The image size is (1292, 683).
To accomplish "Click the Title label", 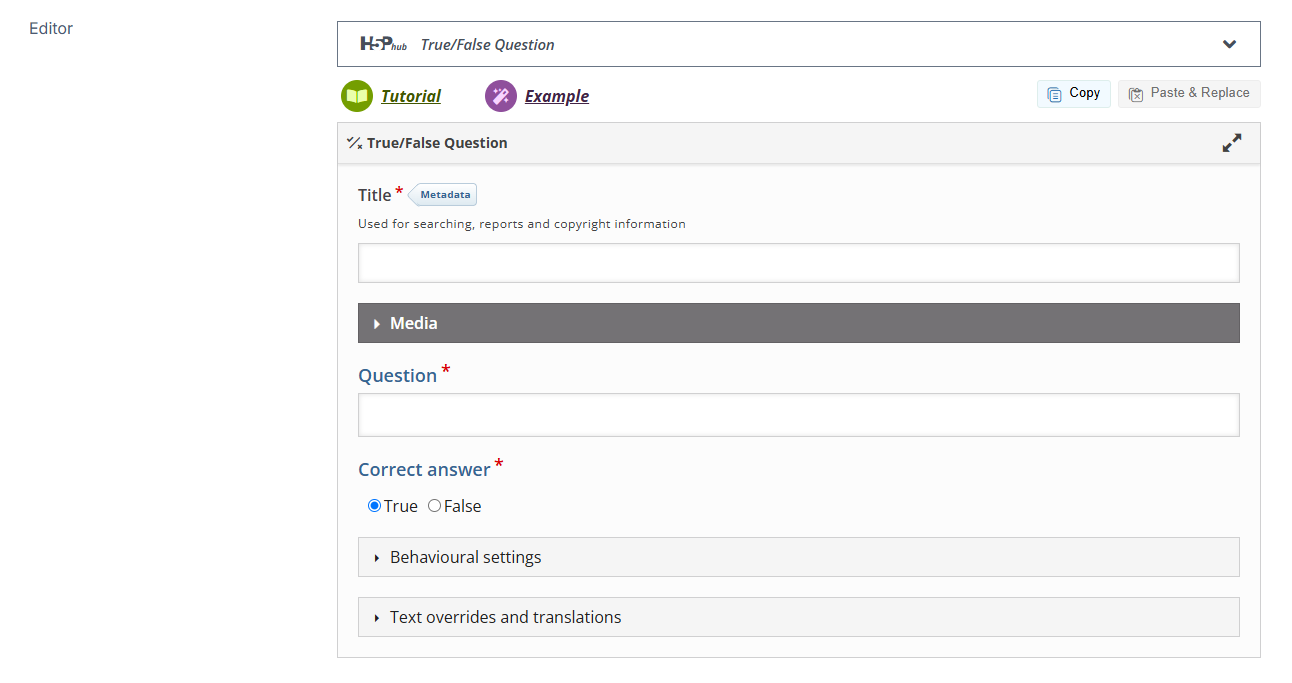I will pos(375,195).
